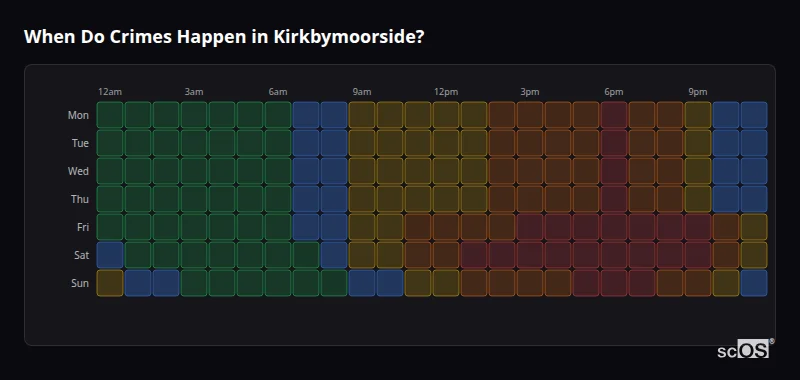Click the Friday 11pm yellow cell
Screen dimensions: 800x380
tap(754, 227)
